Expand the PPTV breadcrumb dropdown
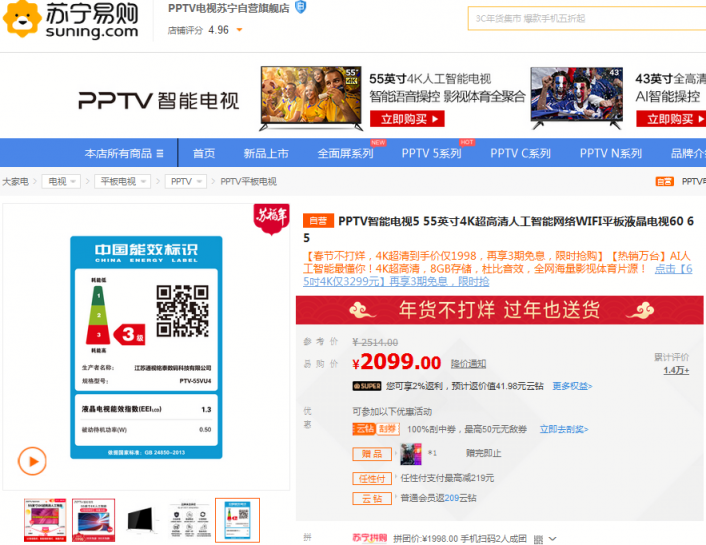Image resolution: width=706 pixels, height=545 pixels. pos(186,182)
